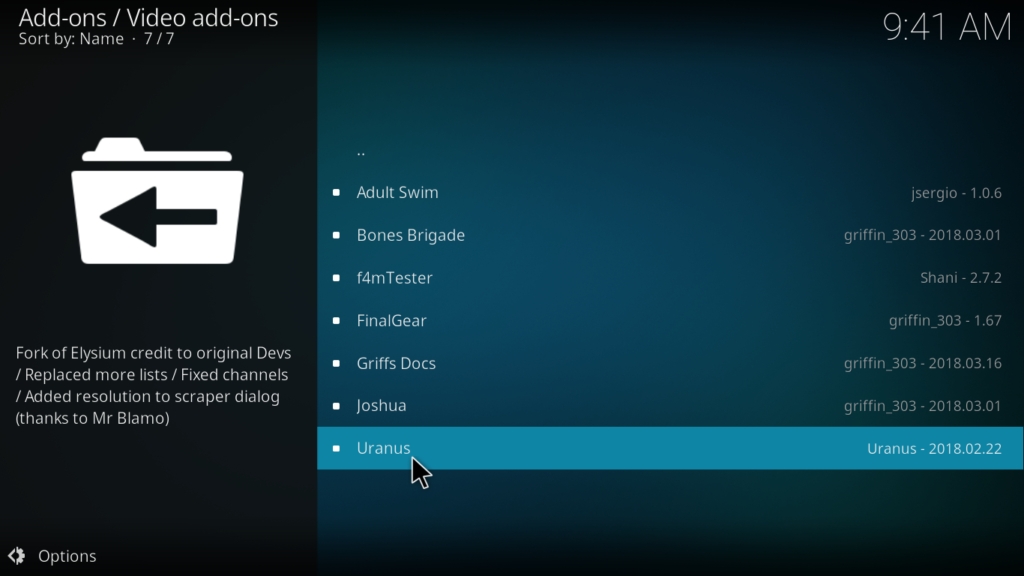The width and height of the screenshot is (1024, 576).
Task: Open the f4mTester add-on
Action: coord(670,278)
